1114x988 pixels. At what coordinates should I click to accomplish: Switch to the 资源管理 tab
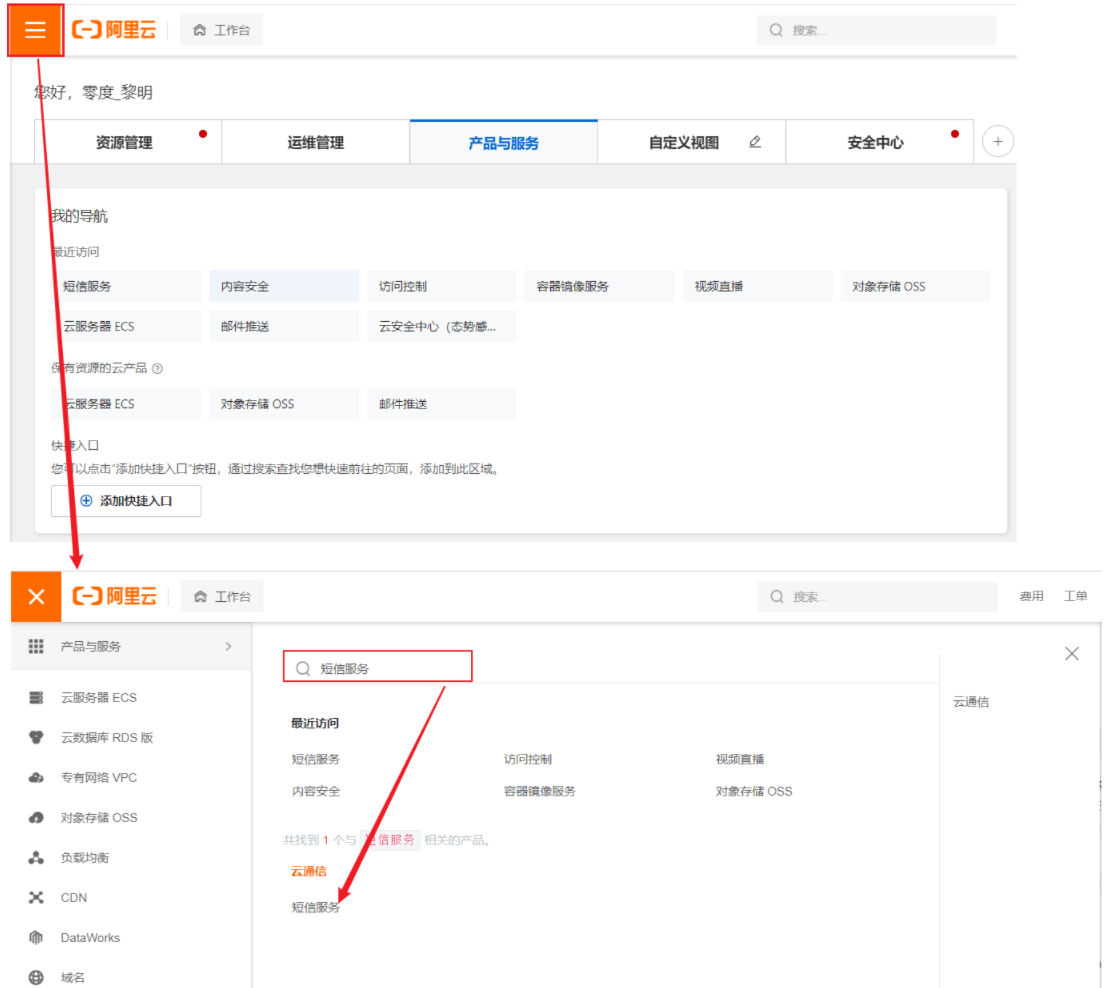tap(128, 142)
